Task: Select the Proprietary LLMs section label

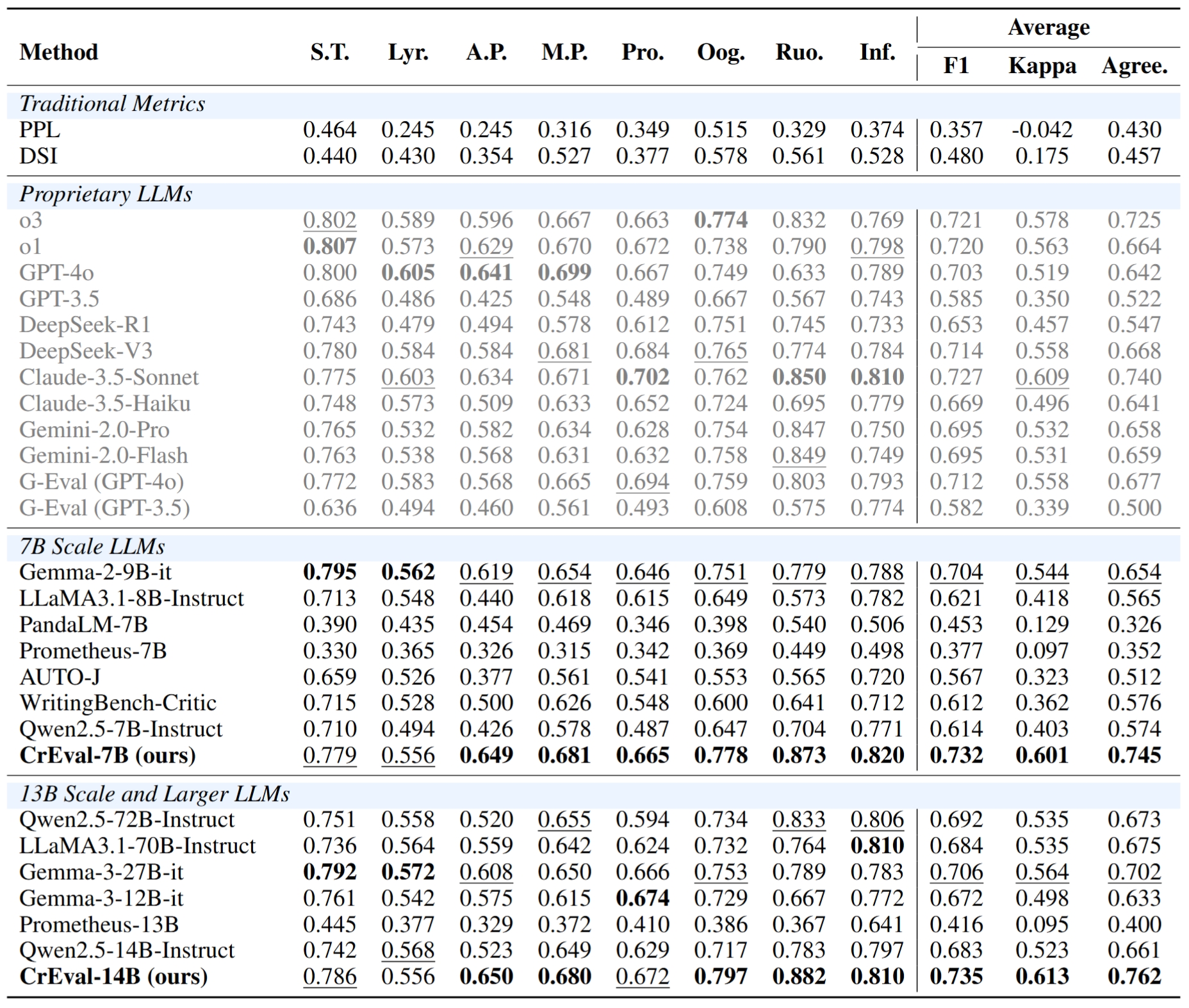Action: 106,194
